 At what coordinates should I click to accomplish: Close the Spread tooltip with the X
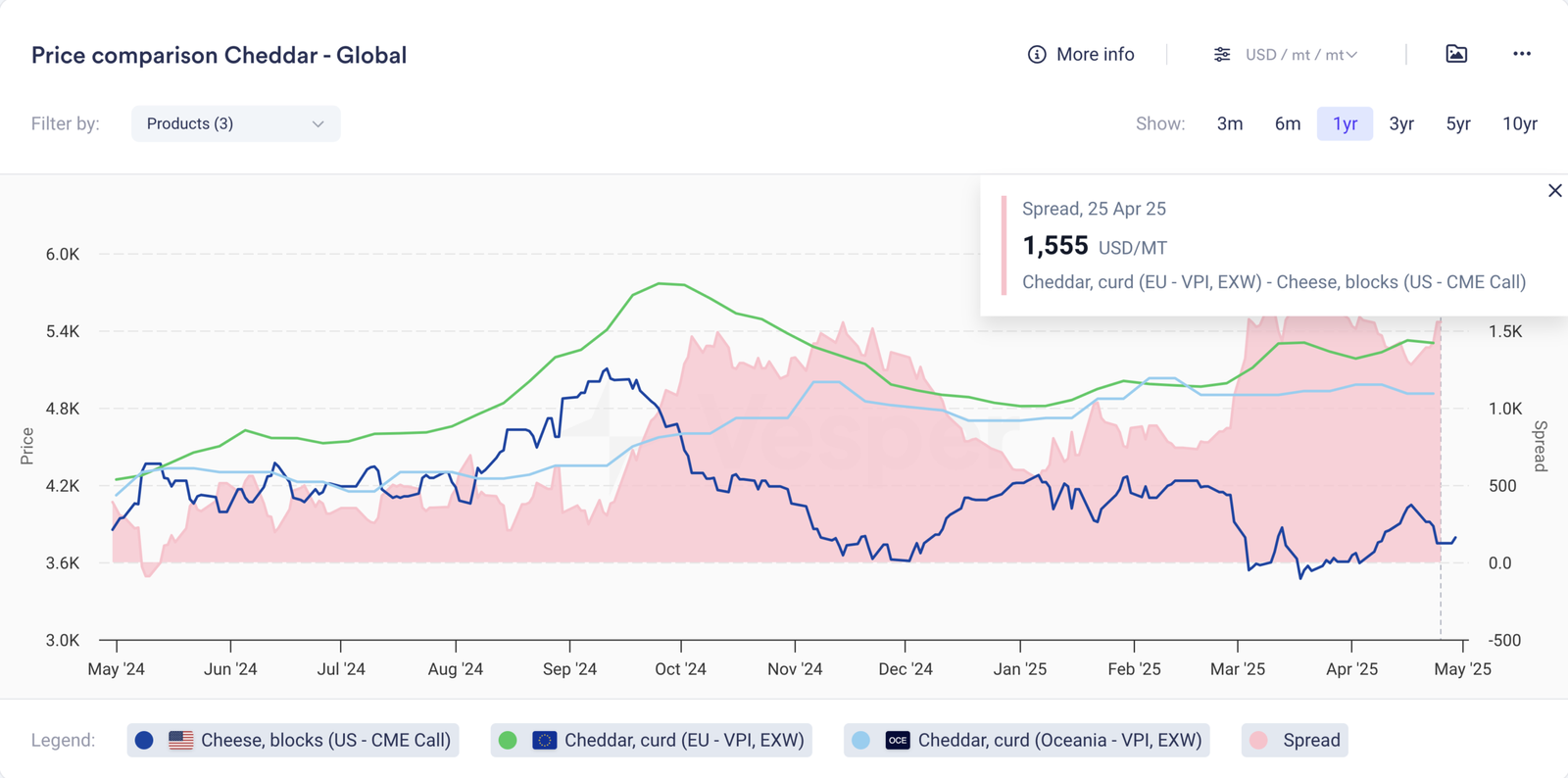(x=1554, y=191)
